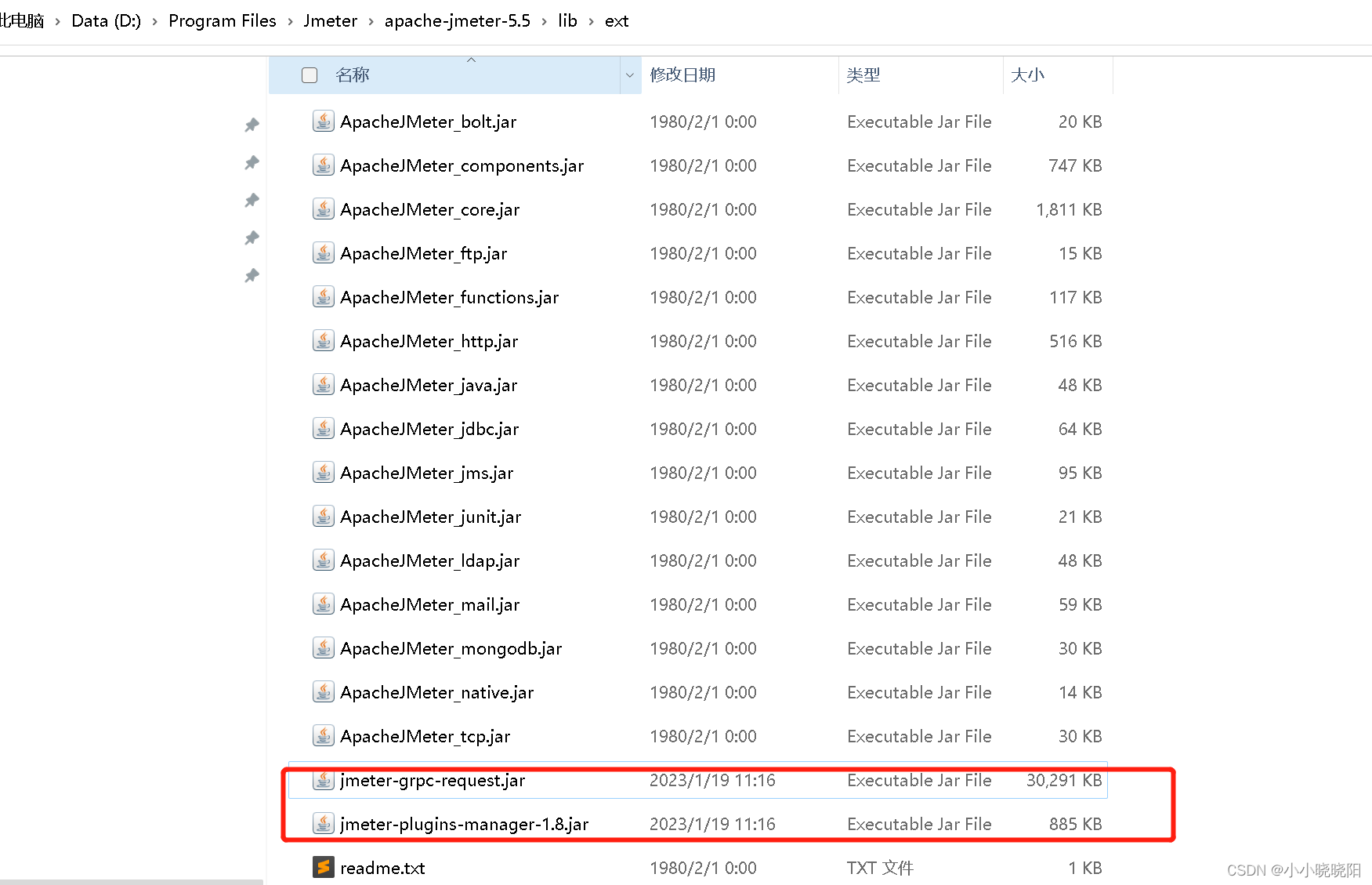
Task: Click 此电脑 in the address path
Action: pyautogui.click(x=22, y=21)
